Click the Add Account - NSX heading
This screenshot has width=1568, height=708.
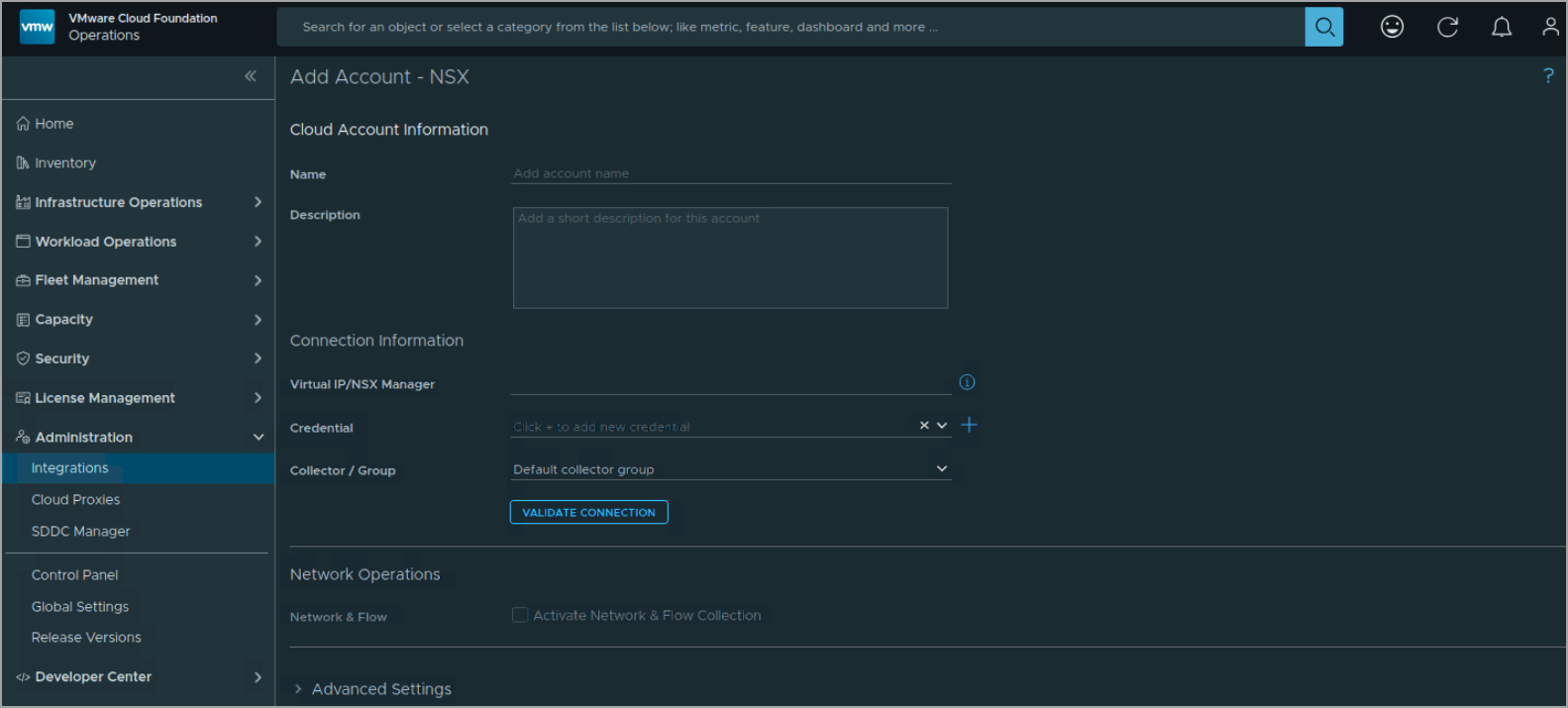379,76
